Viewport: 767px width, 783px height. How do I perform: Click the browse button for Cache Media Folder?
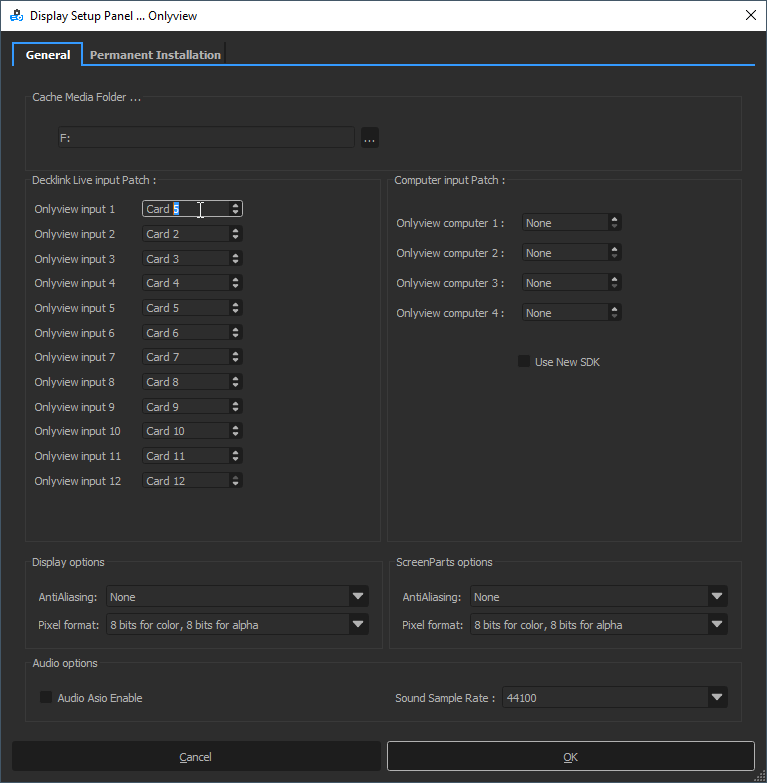(370, 138)
